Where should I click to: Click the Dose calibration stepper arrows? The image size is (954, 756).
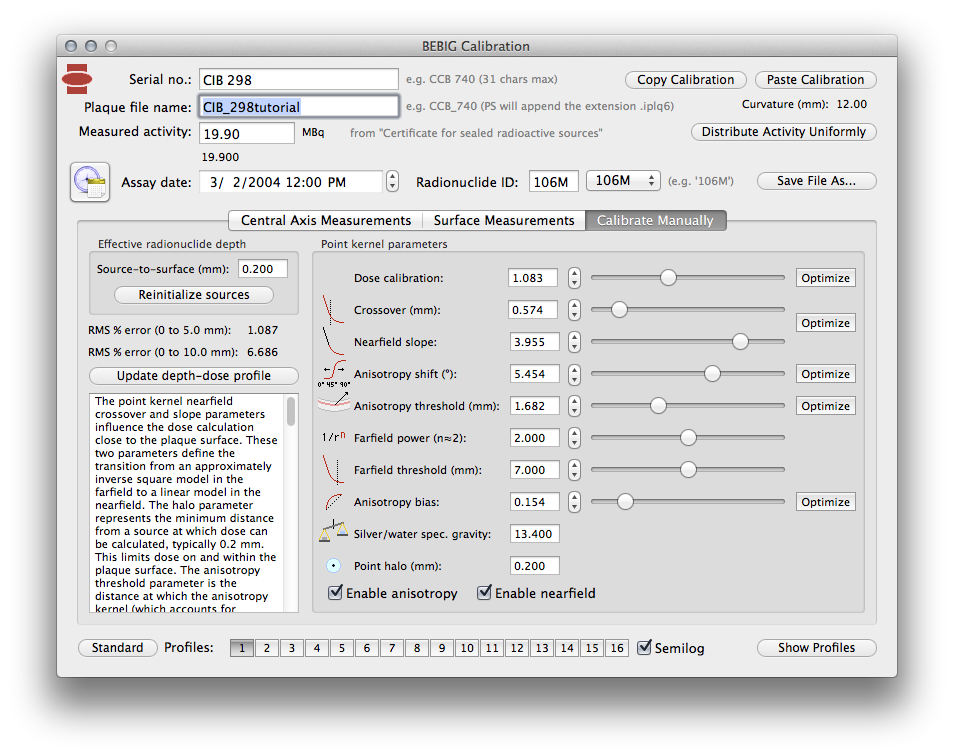point(574,278)
